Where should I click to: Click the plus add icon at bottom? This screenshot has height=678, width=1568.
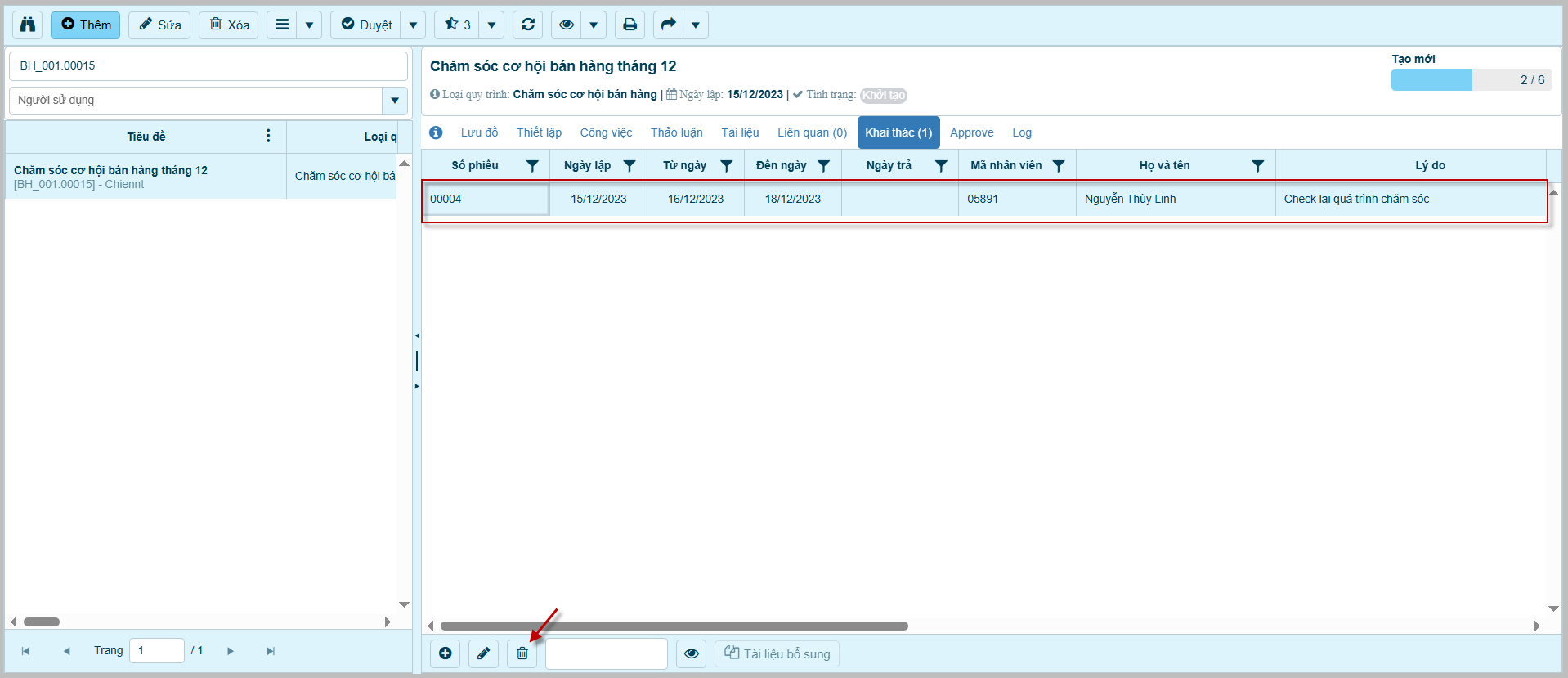(x=446, y=653)
